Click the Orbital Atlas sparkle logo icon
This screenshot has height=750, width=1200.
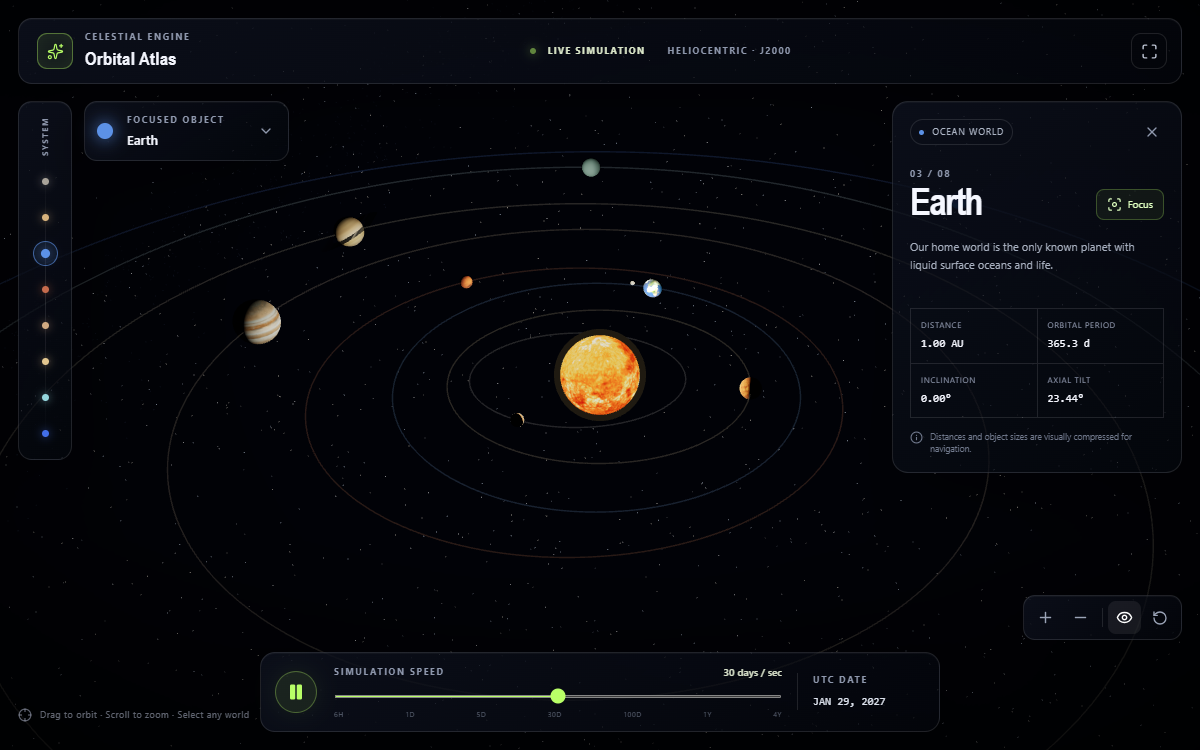pos(55,51)
